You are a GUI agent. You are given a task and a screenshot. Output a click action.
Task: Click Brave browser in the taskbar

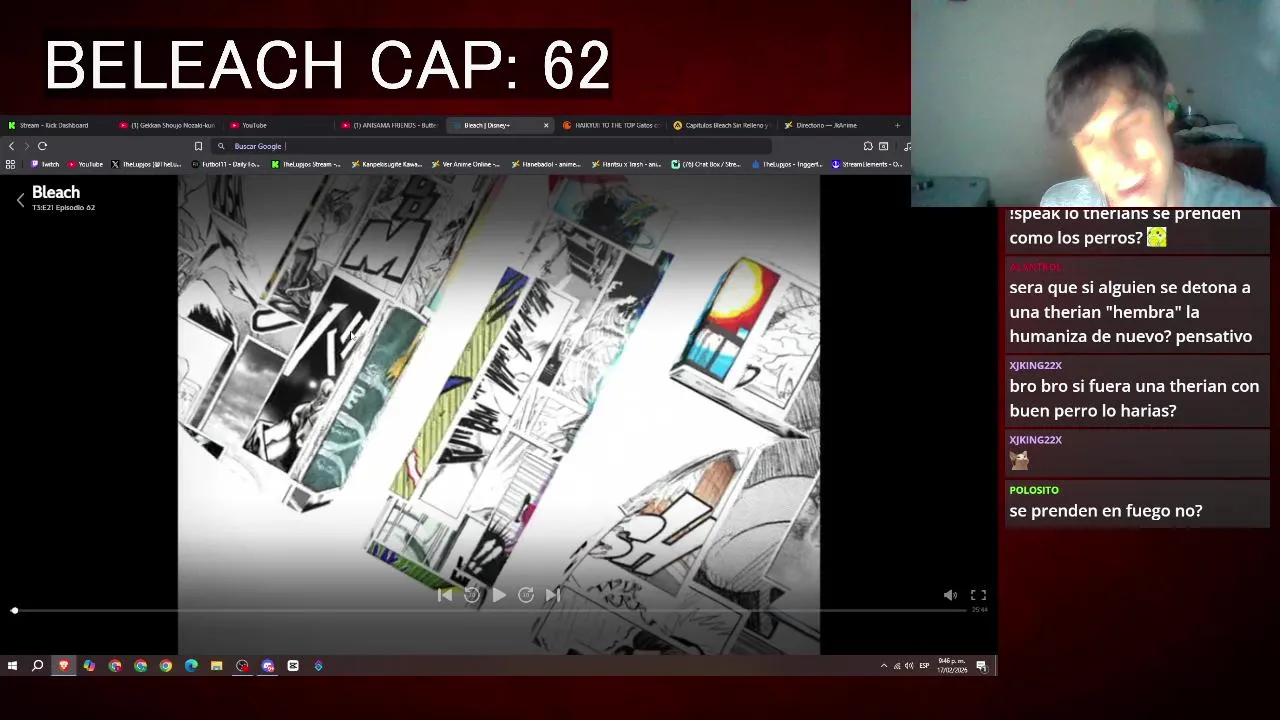(x=64, y=666)
